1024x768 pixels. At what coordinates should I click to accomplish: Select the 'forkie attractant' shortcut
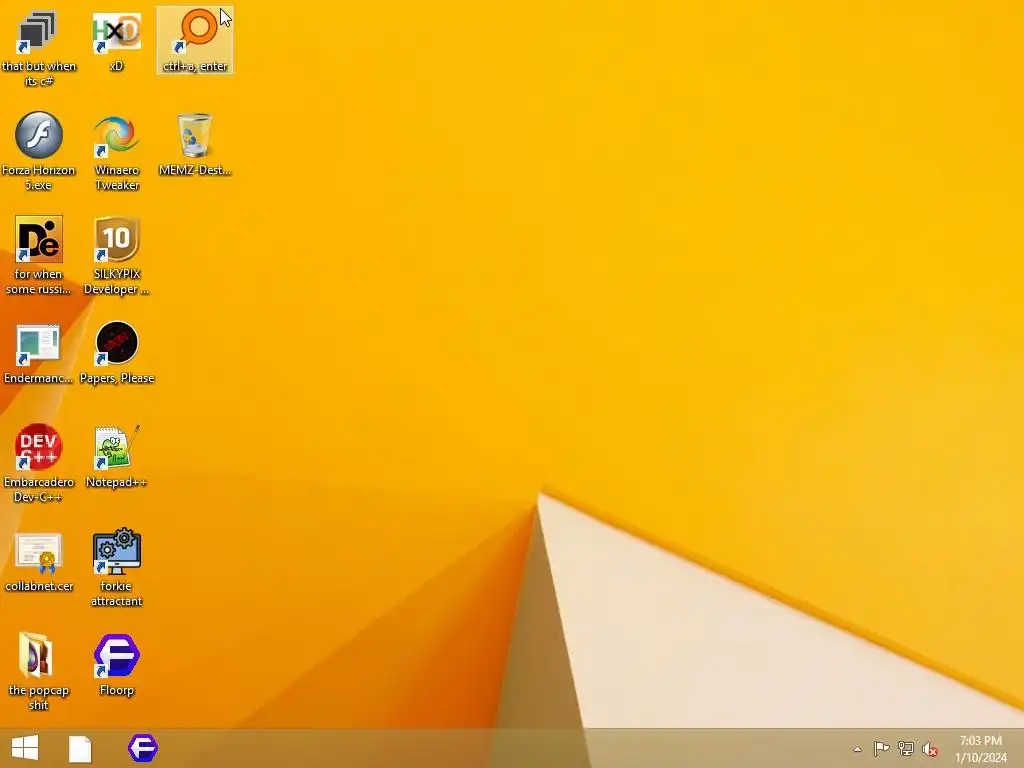point(116,568)
